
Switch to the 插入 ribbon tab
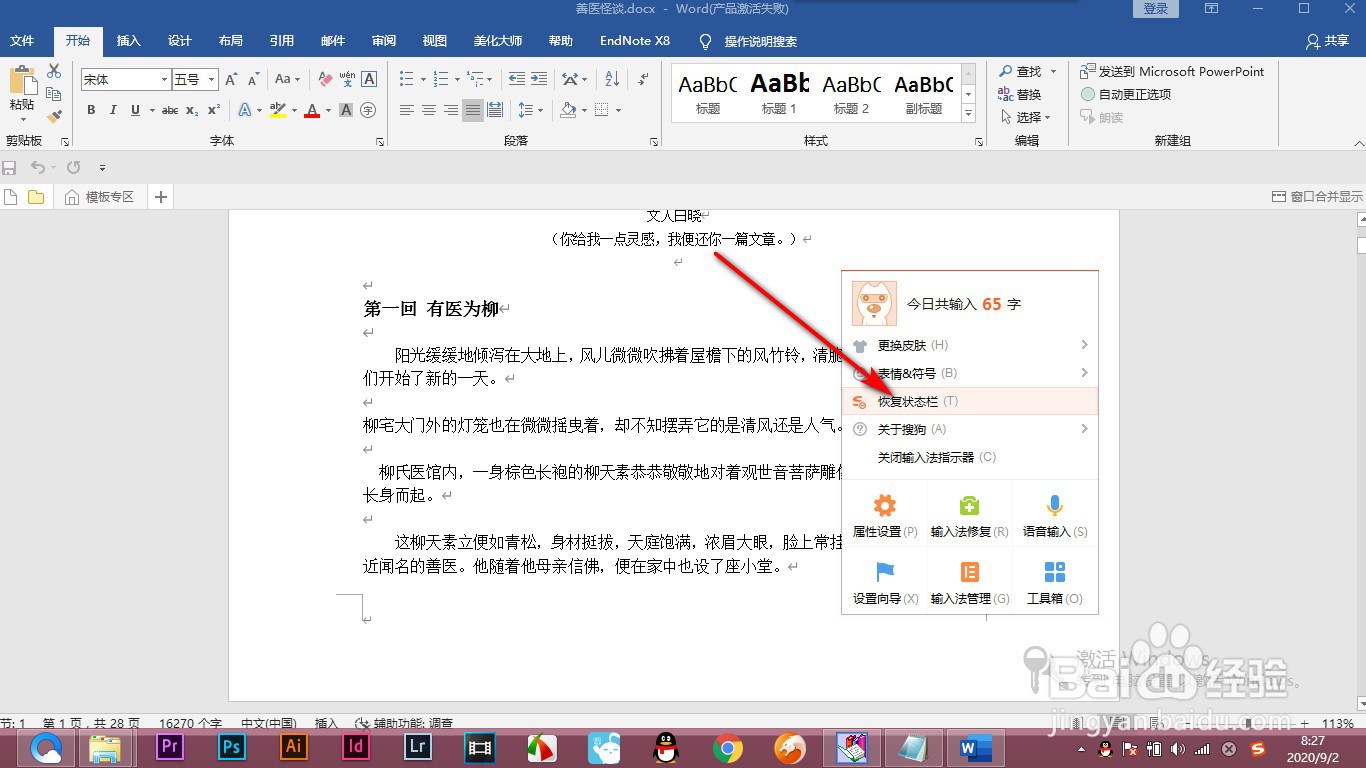(129, 41)
